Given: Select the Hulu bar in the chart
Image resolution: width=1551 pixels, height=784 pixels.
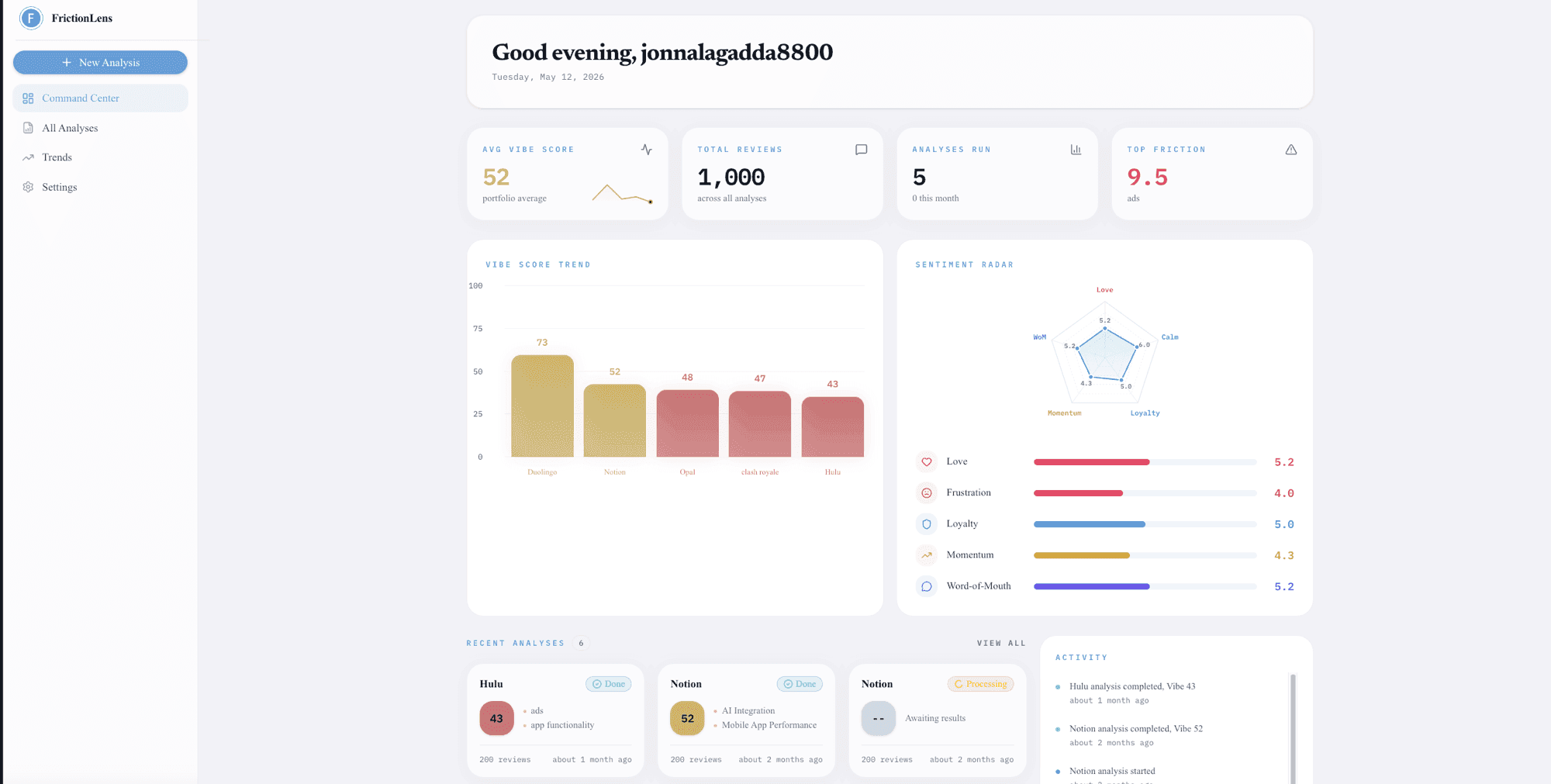Looking at the screenshot, I should [x=832, y=427].
